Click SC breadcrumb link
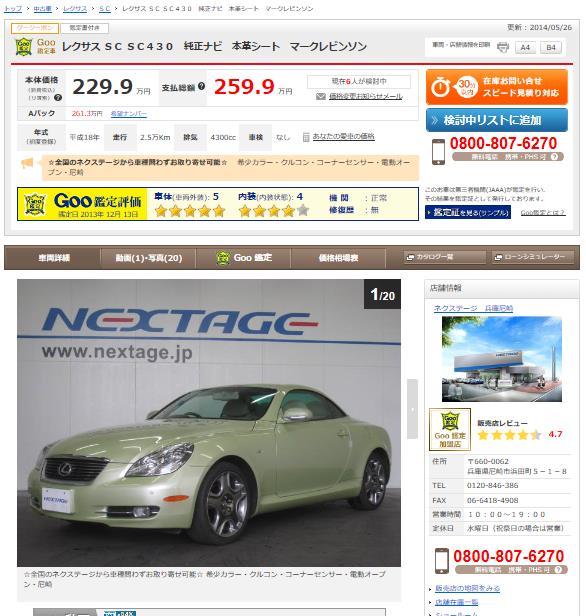The height and width of the screenshot is (616, 586). tap(104, 9)
